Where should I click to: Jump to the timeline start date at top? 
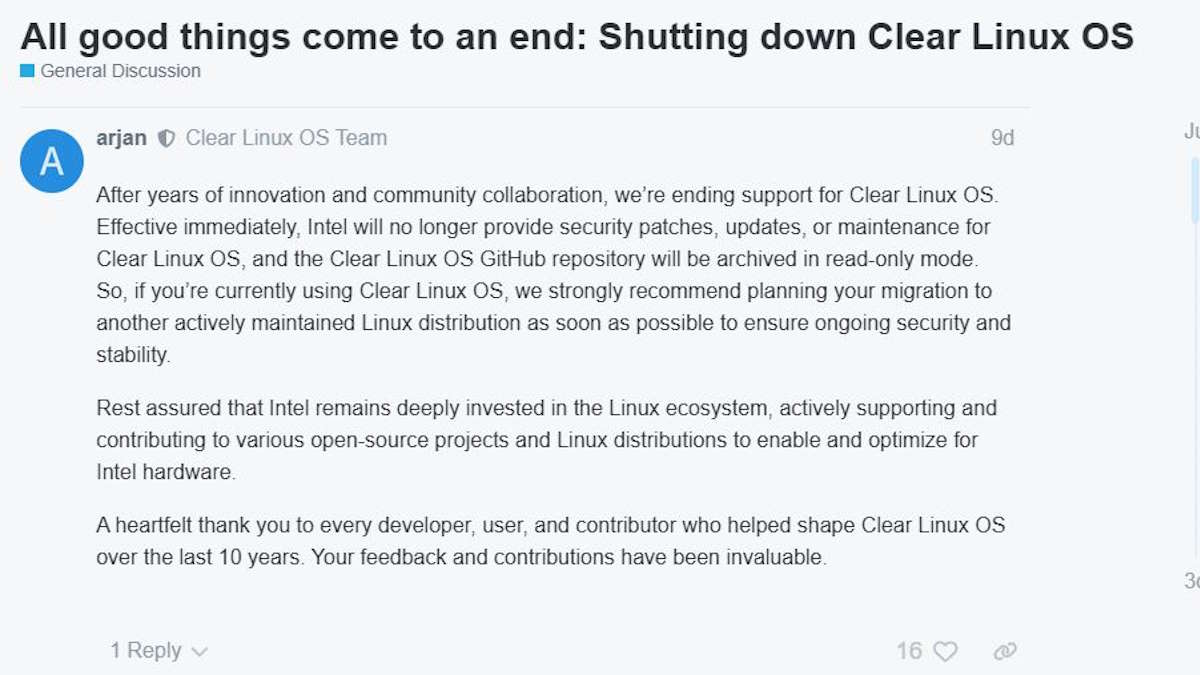click(x=1191, y=132)
